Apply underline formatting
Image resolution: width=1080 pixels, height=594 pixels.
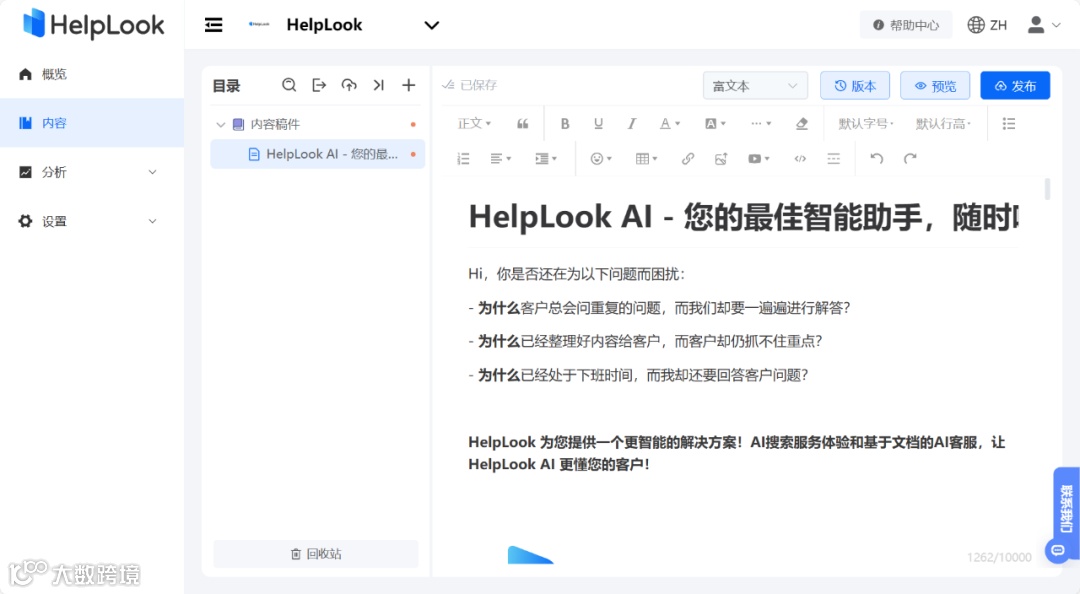(x=598, y=123)
